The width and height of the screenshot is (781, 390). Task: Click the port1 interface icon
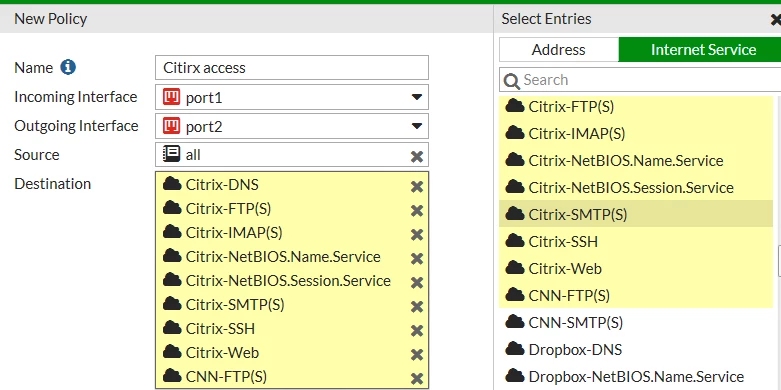point(171,97)
